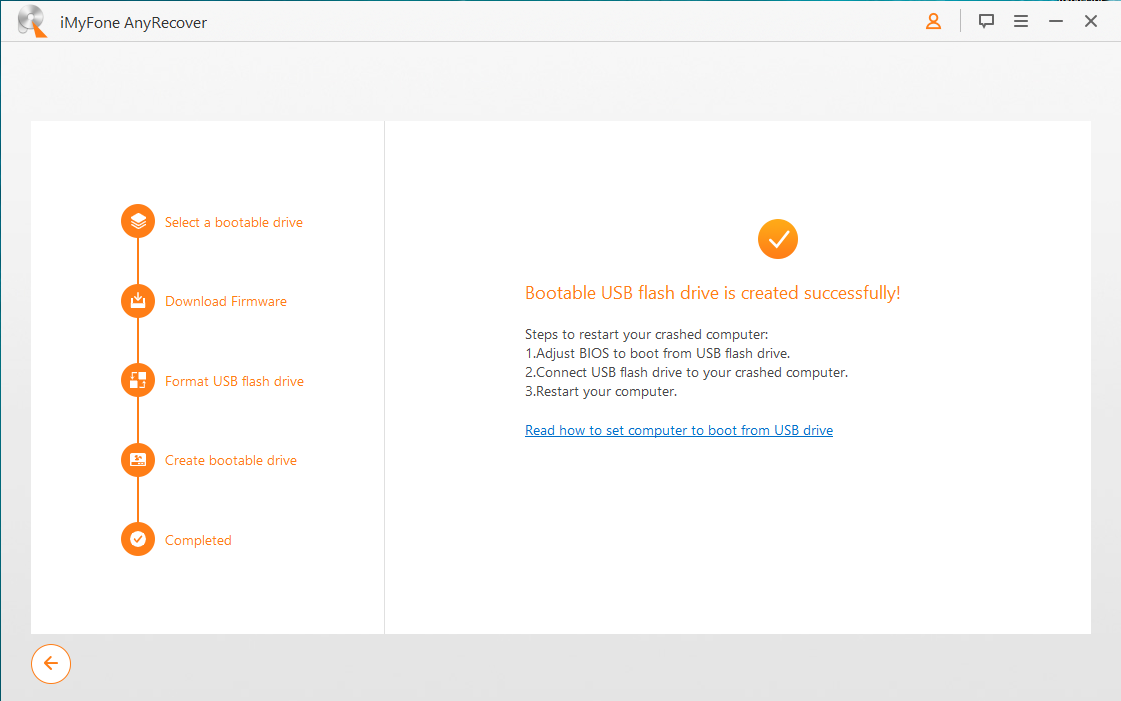Click the orange success checkmark icon

tap(777, 239)
